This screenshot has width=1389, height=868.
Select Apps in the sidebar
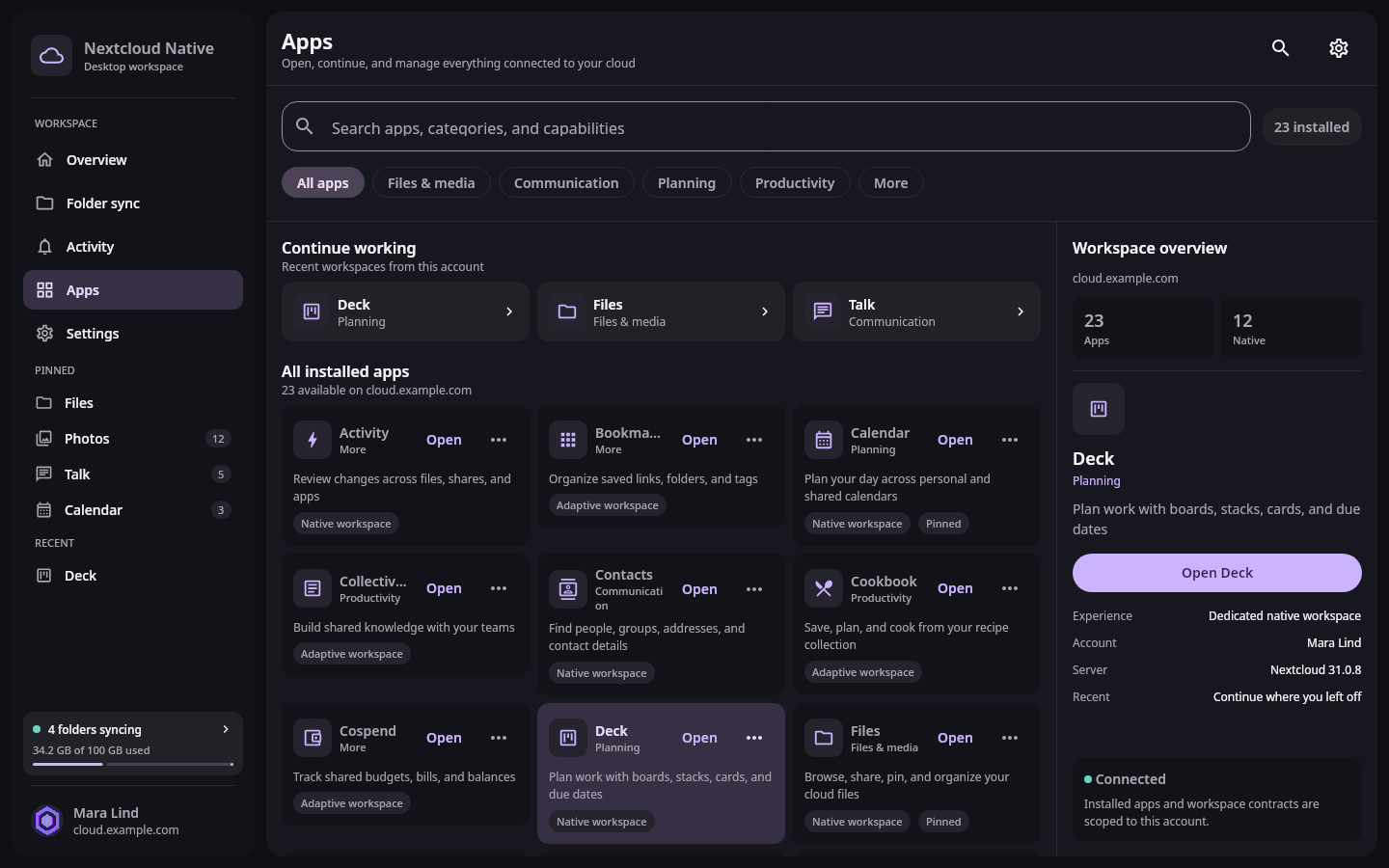pyautogui.click(x=133, y=290)
